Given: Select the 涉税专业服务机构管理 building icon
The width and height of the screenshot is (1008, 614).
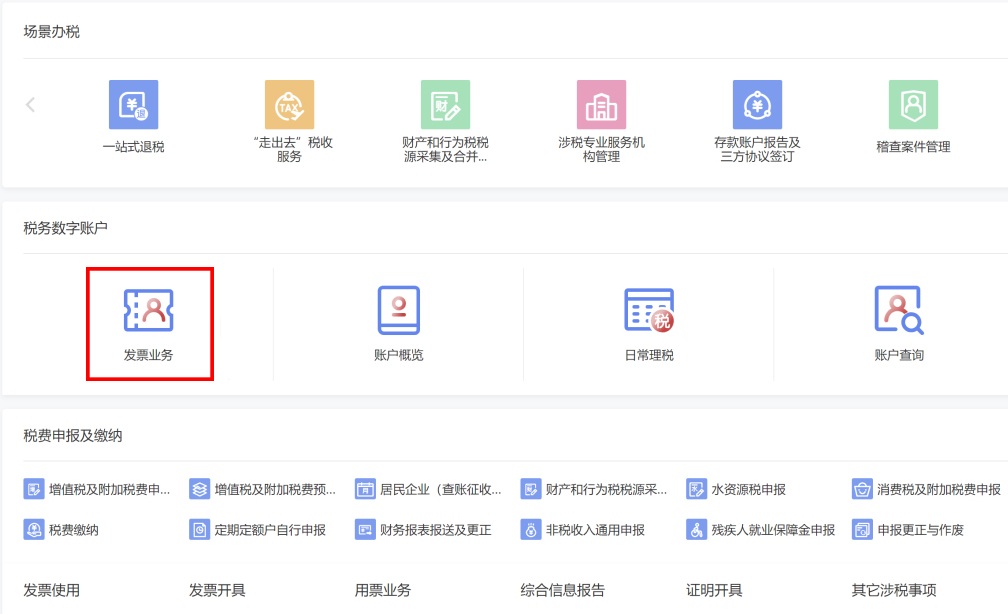Looking at the screenshot, I should [601, 106].
